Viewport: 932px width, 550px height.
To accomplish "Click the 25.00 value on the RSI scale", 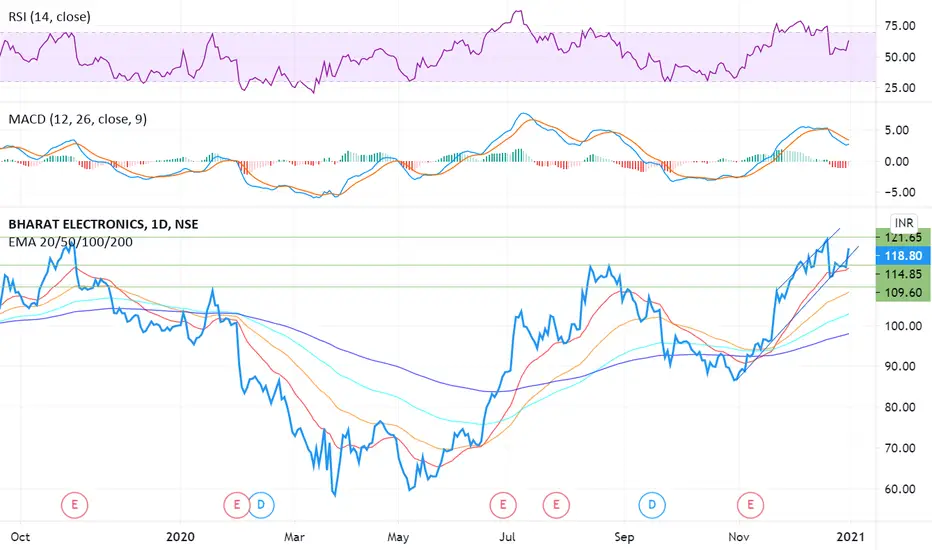I will [x=900, y=88].
